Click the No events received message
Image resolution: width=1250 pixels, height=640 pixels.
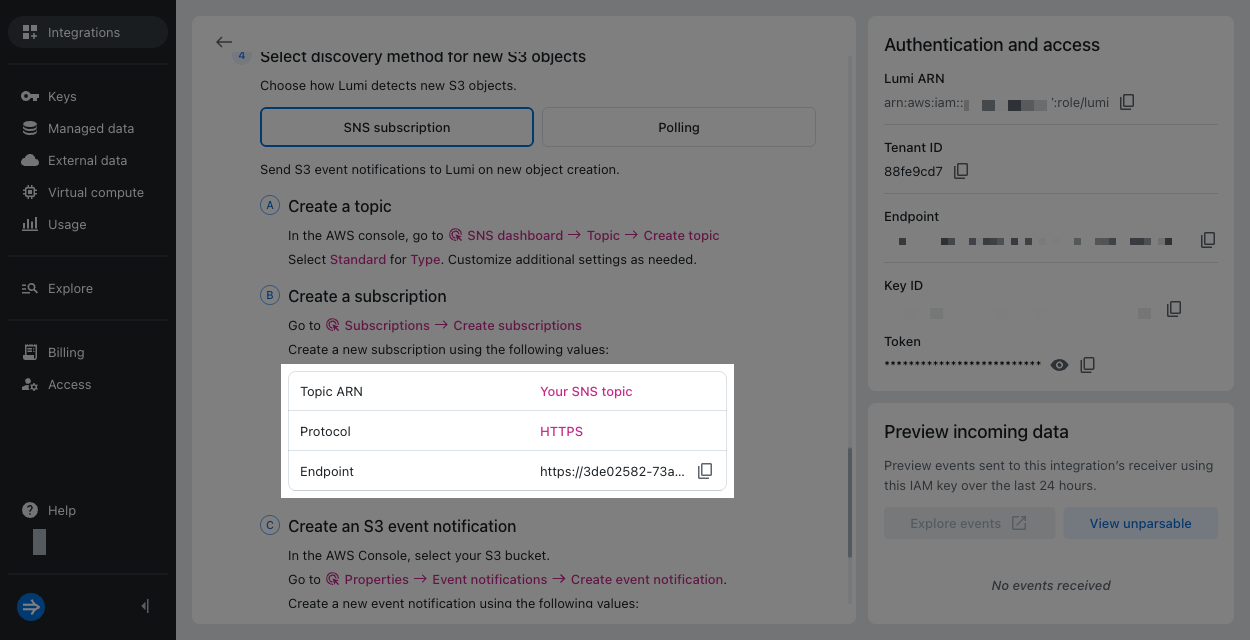(1051, 585)
